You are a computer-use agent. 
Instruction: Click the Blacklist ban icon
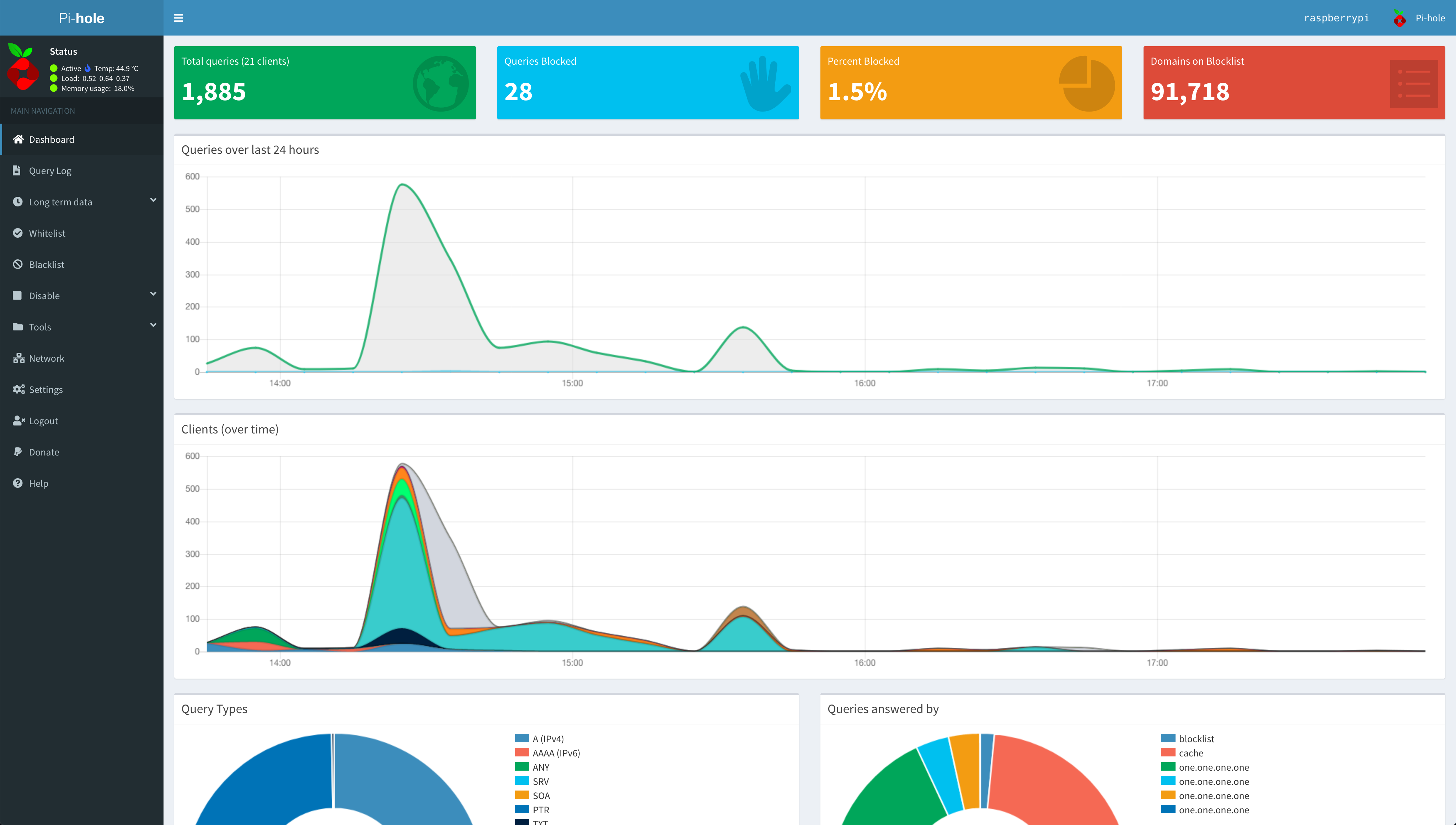tap(17, 264)
